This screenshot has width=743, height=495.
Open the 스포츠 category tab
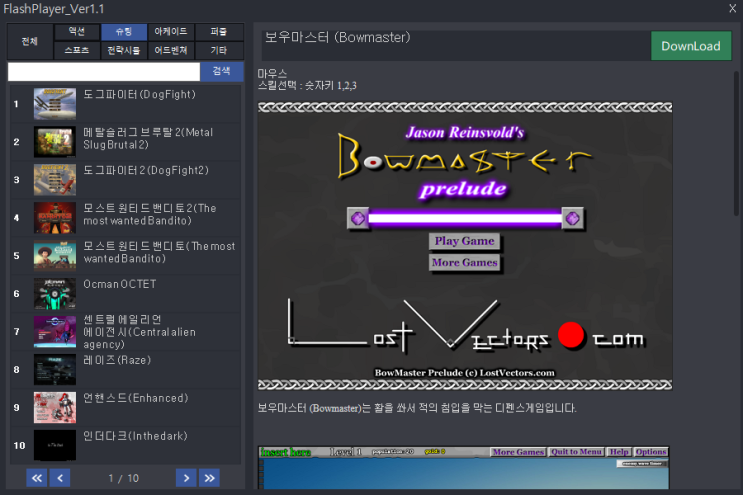[x=77, y=50]
